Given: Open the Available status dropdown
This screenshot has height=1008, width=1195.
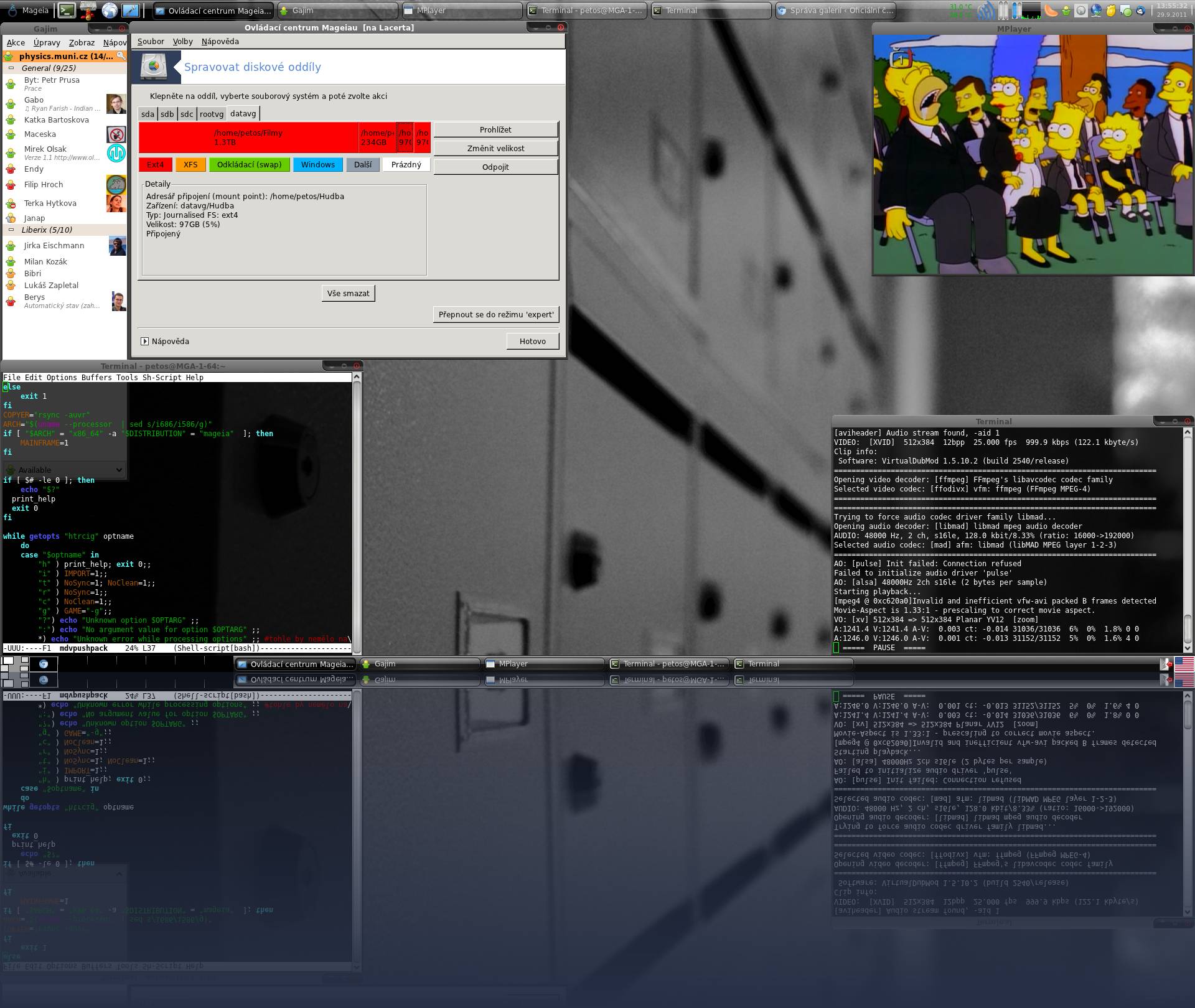Looking at the screenshot, I should (x=65, y=470).
